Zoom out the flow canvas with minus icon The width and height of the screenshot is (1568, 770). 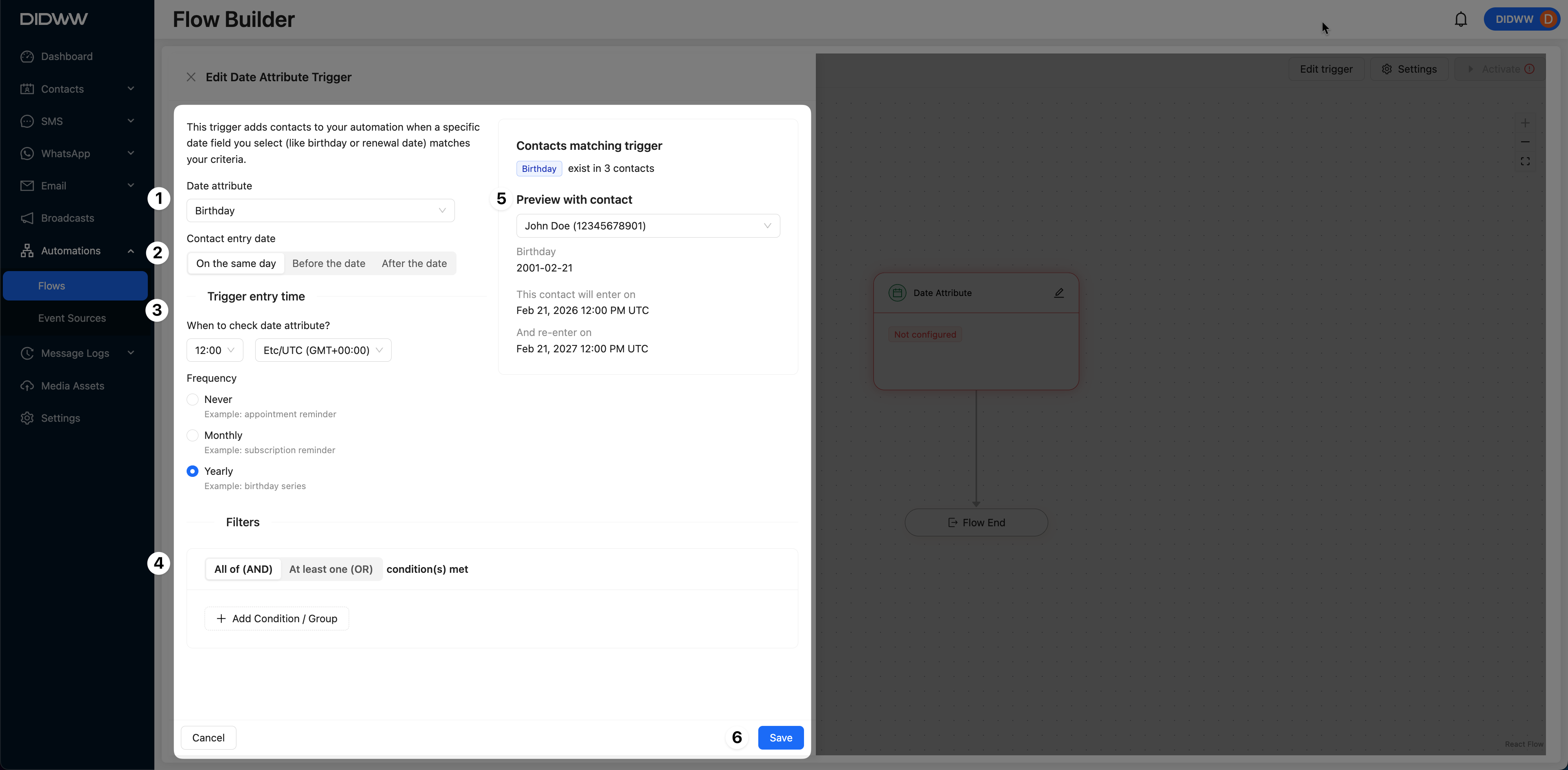(x=1525, y=142)
